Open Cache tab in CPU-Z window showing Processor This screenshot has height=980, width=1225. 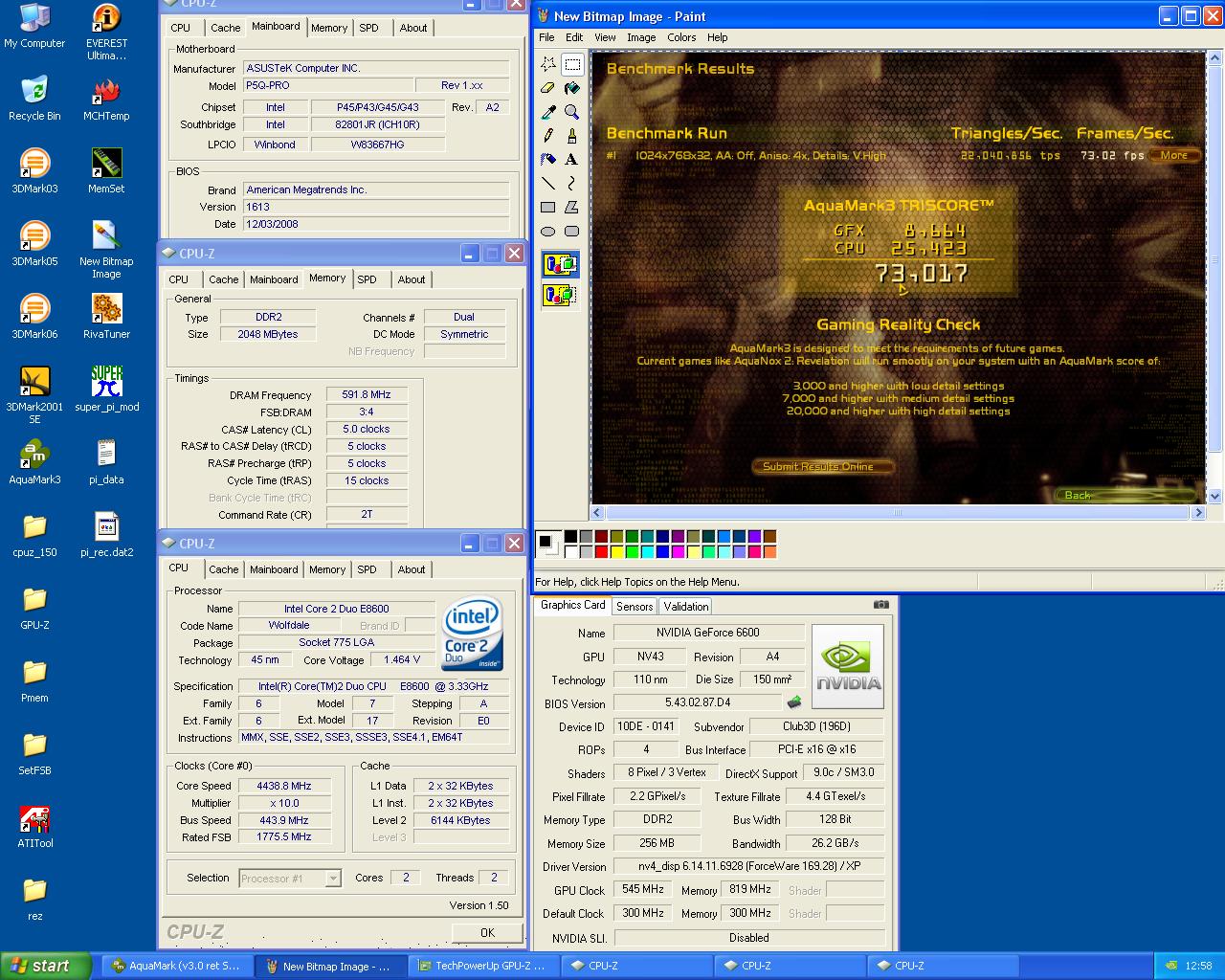(224, 569)
